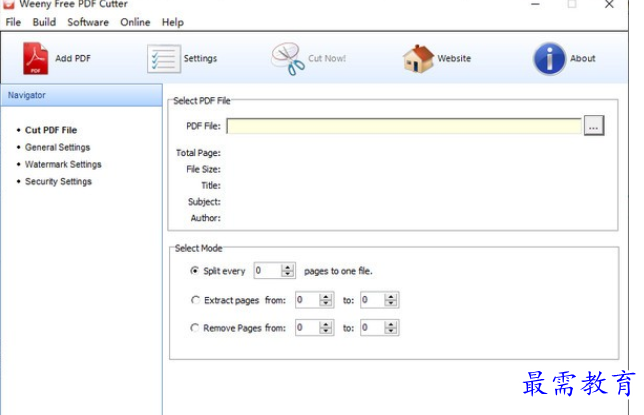Viewport: 644px width, 415px height.
Task: Decrease the Extract pages 'to' value
Action: (391, 304)
